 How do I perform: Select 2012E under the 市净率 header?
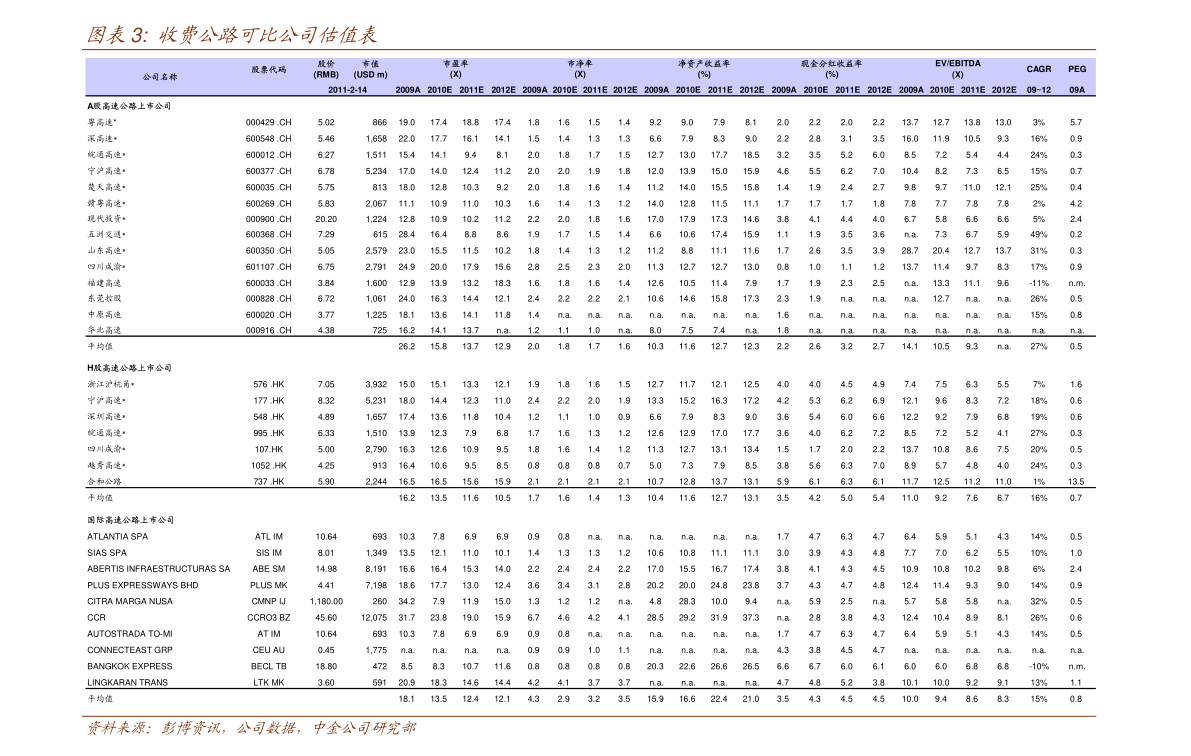pyautogui.click(x=625, y=90)
